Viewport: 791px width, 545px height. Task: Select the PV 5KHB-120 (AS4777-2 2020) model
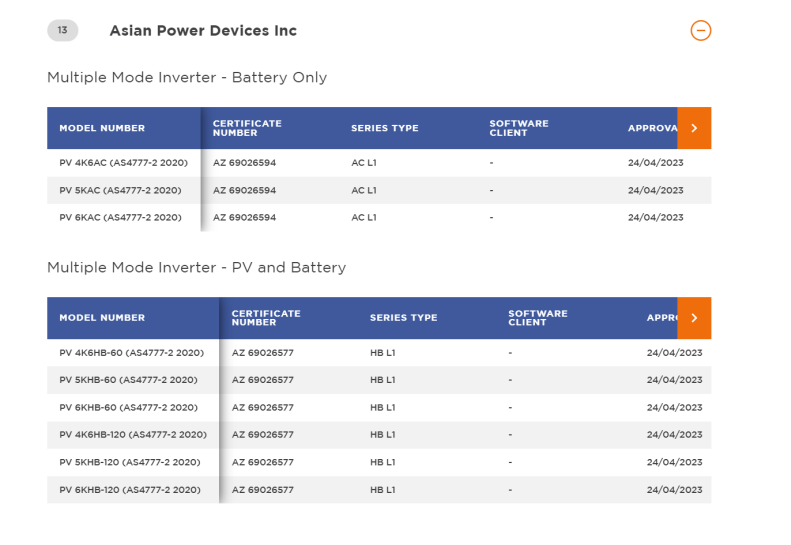coord(130,462)
